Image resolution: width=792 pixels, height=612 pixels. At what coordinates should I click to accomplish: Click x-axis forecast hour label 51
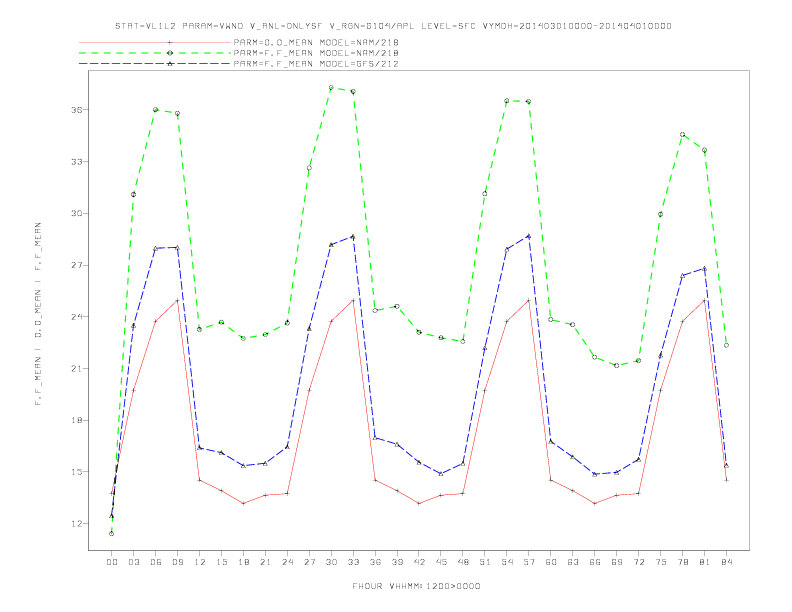(x=485, y=562)
